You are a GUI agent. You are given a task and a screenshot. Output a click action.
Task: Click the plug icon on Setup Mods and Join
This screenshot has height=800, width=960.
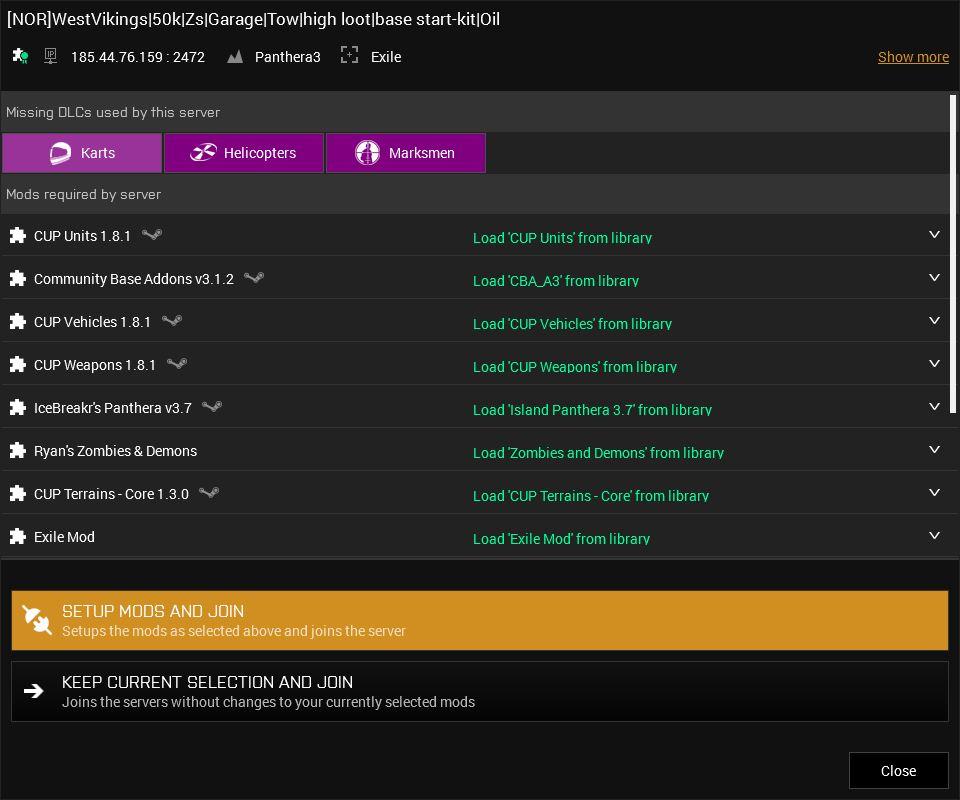point(37,620)
